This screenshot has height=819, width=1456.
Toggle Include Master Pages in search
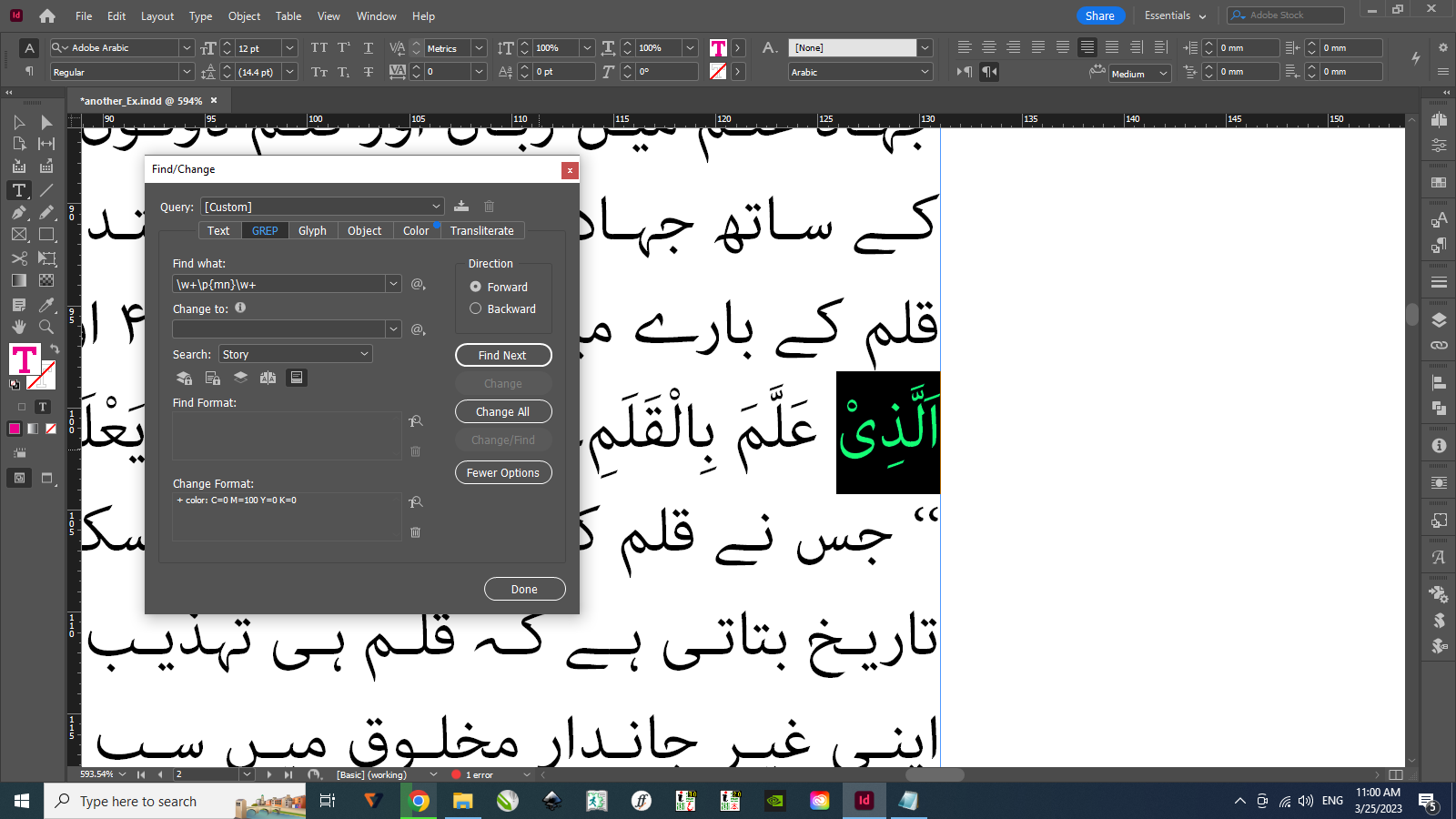[268, 378]
